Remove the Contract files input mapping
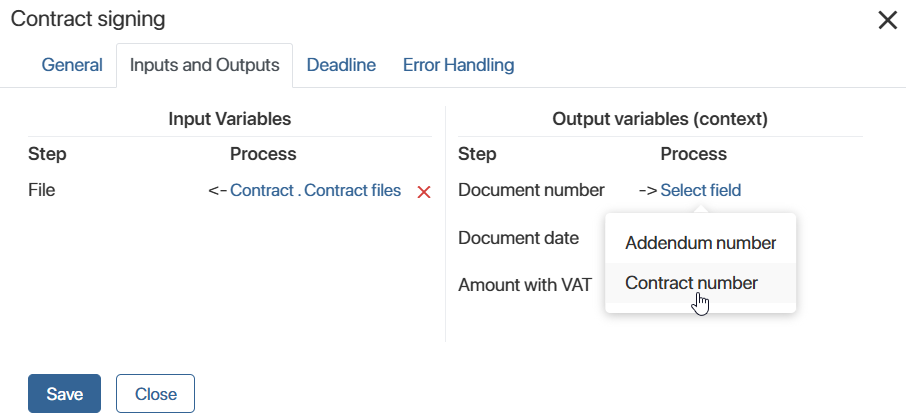This screenshot has height=418, width=906. coord(424,192)
